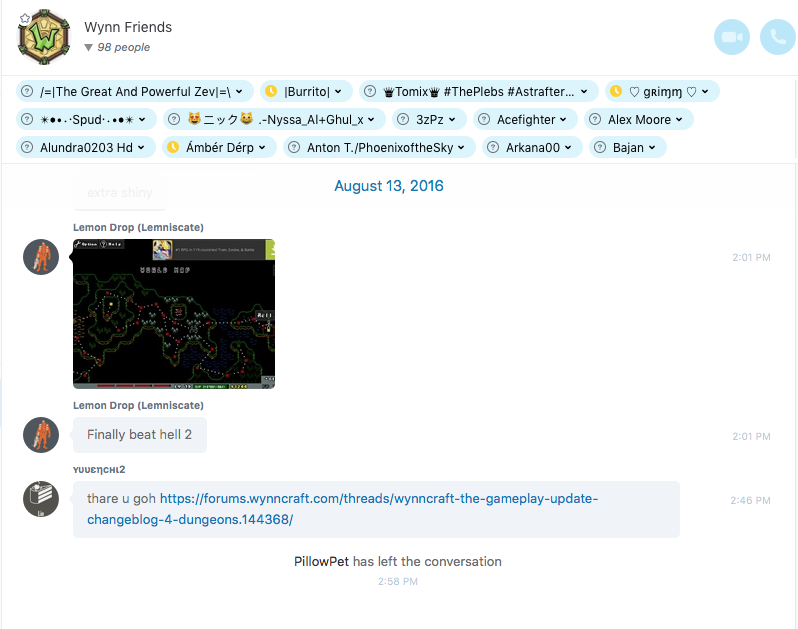Click the away status icon beside Ámbér Dérp

pyautogui.click(x=173, y=147)
